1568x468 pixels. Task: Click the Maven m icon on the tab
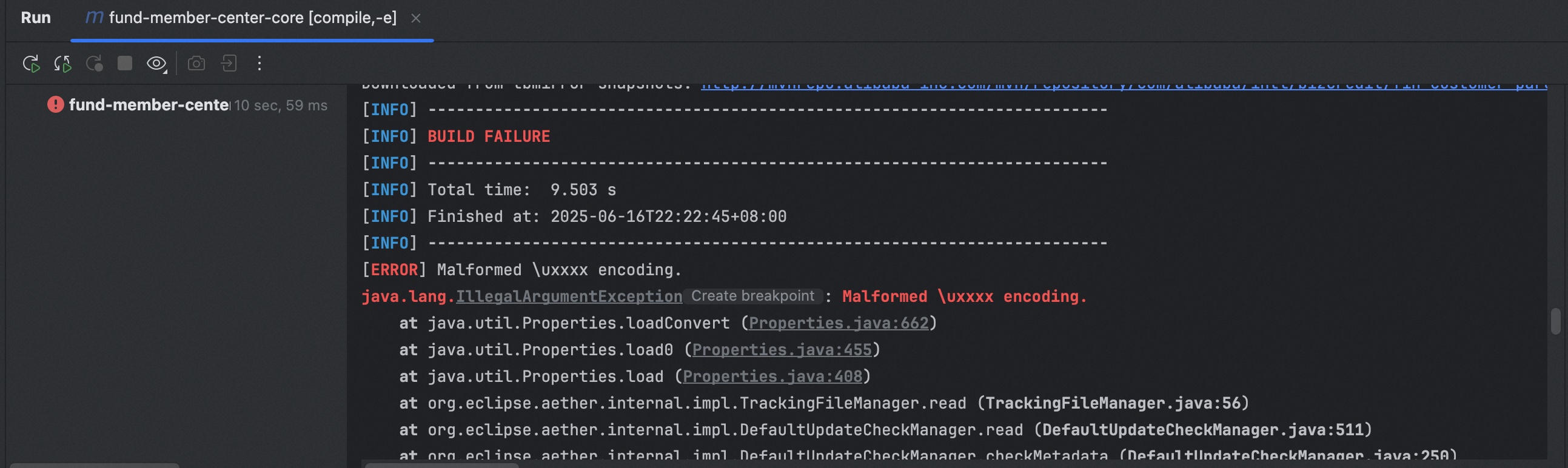pyautogui.click(x=94, y=18)
